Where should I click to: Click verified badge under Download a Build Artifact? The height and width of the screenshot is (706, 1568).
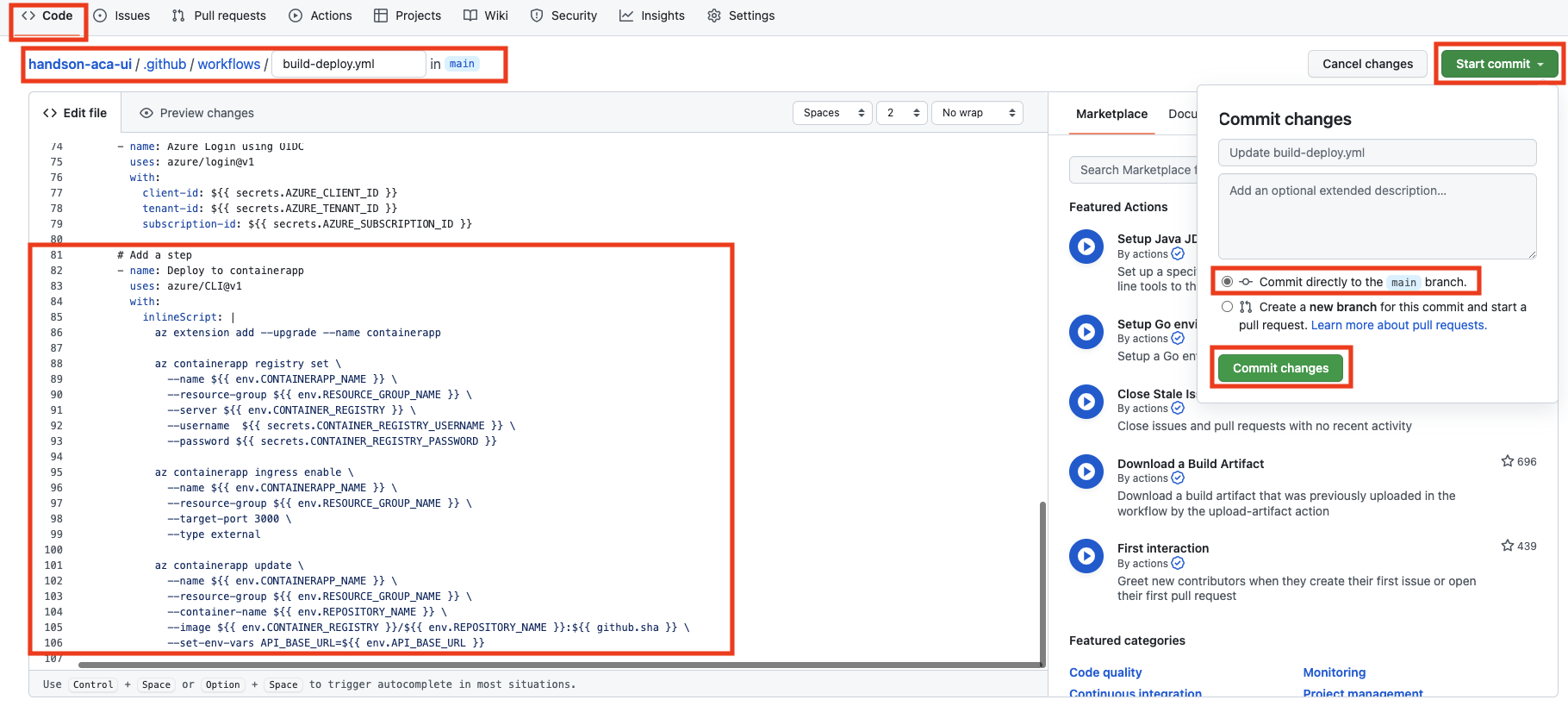coord(1178,478)
